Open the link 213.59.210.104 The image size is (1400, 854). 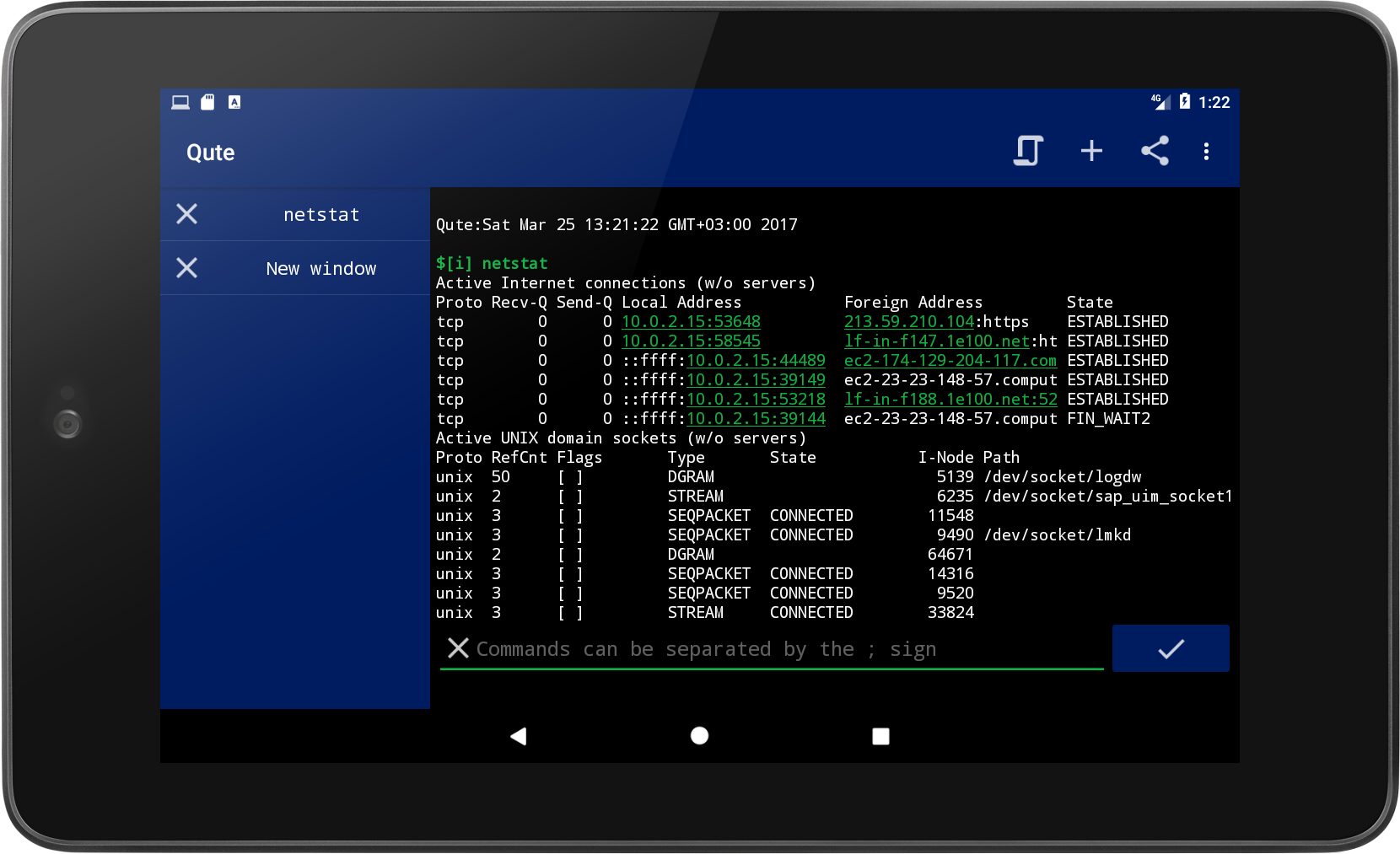pyautogui.click(x=909, y=321)
